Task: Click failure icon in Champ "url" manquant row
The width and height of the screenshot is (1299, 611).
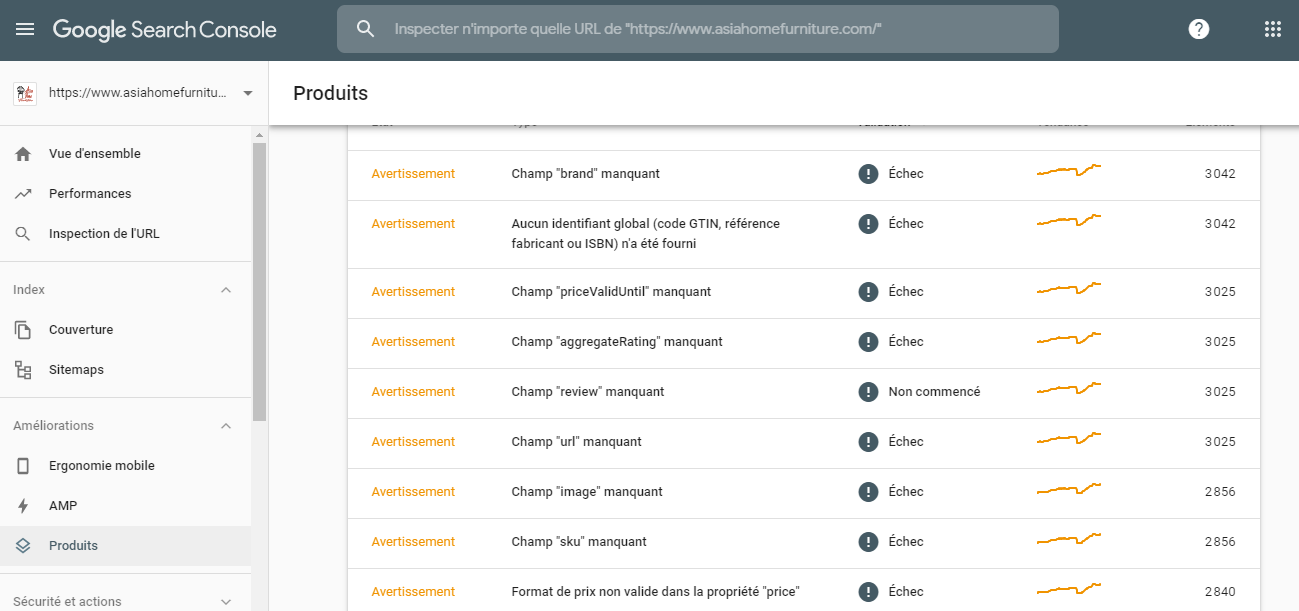Action: coord(868,442)
